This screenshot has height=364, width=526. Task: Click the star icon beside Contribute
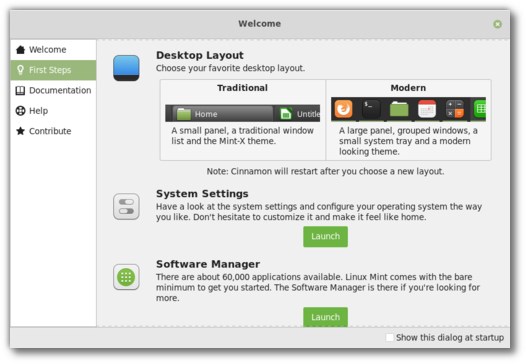point(20,131)
